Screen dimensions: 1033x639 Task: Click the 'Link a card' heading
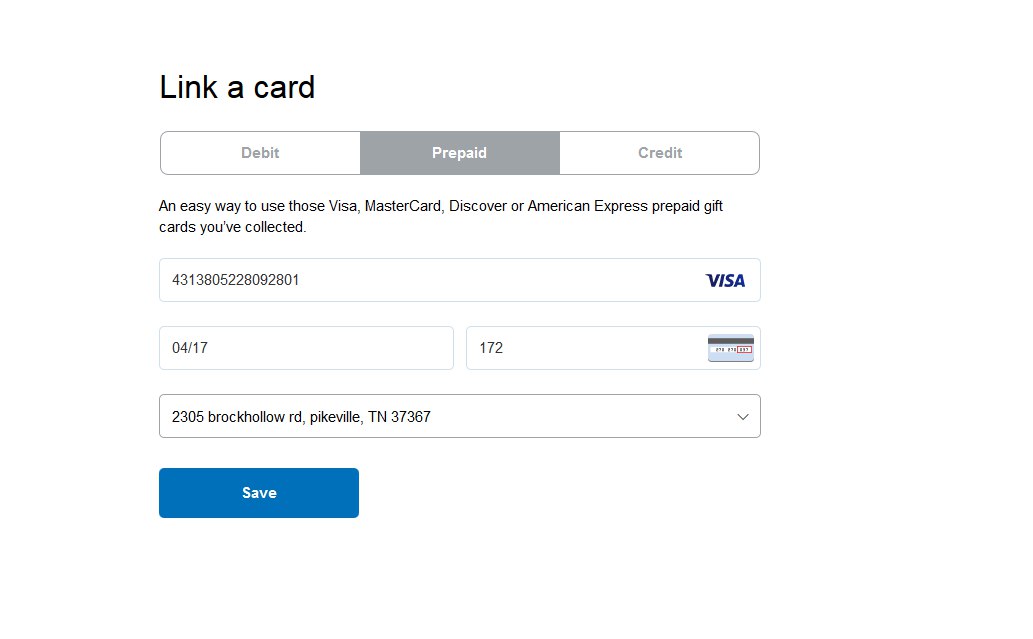pyautogui.click(x=237, y=88)
